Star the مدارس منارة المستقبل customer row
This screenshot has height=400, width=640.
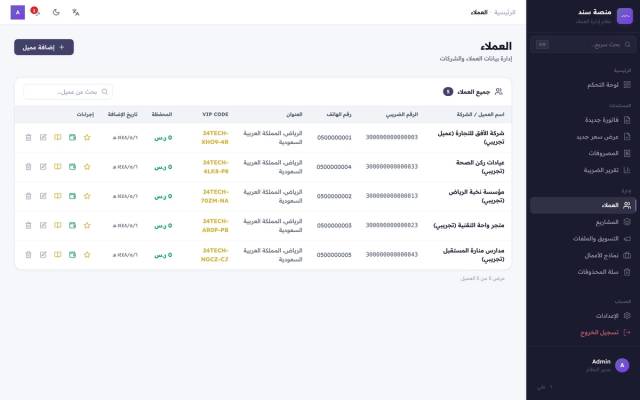(x=87, y=255)
